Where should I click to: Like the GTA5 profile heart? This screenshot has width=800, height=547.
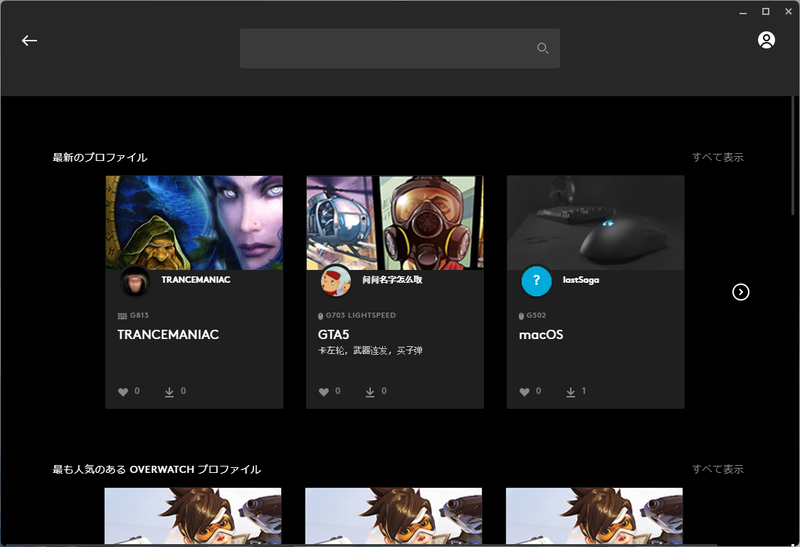[x=323, y=392]
